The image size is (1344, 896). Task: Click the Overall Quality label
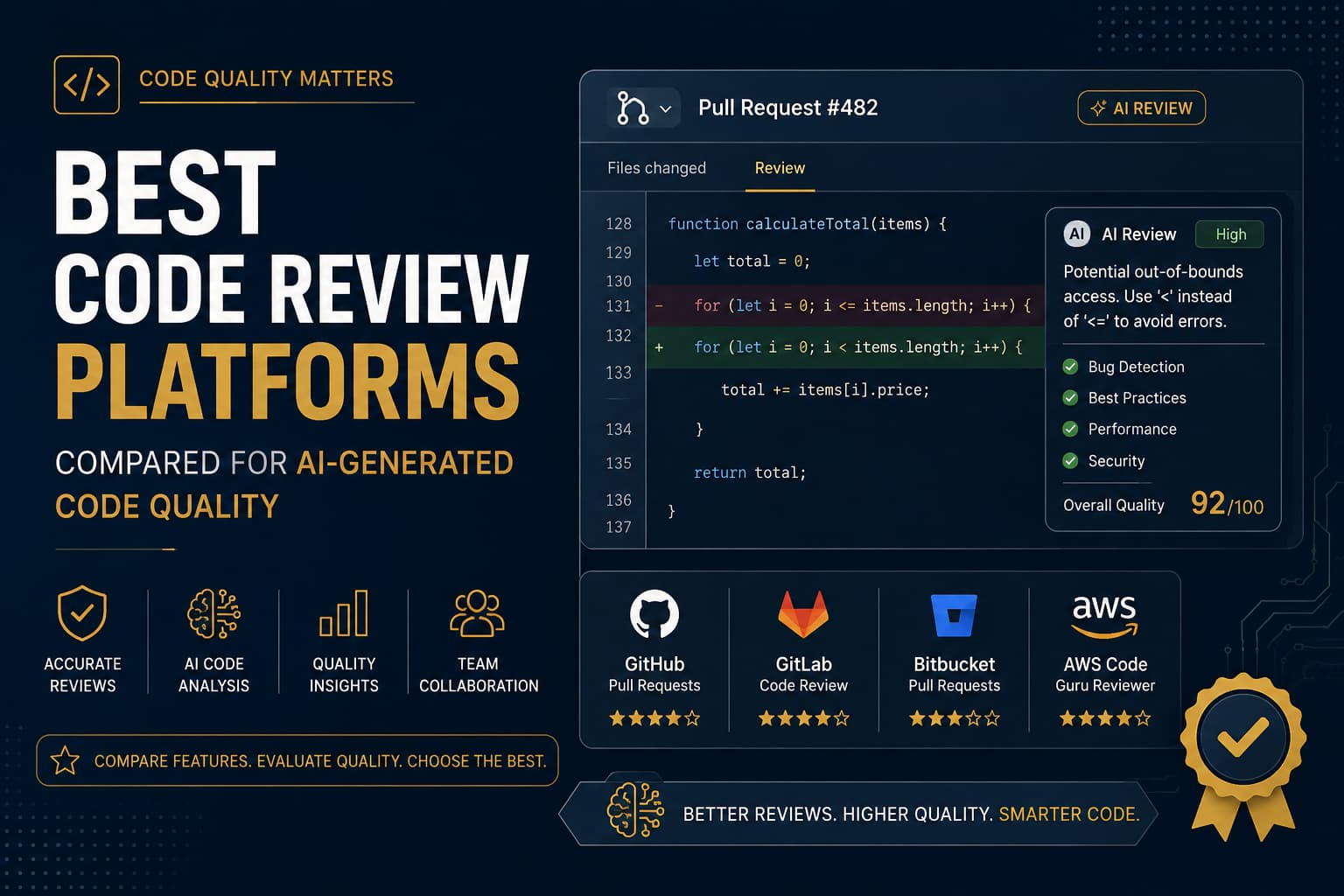[x=1113, y=505]
